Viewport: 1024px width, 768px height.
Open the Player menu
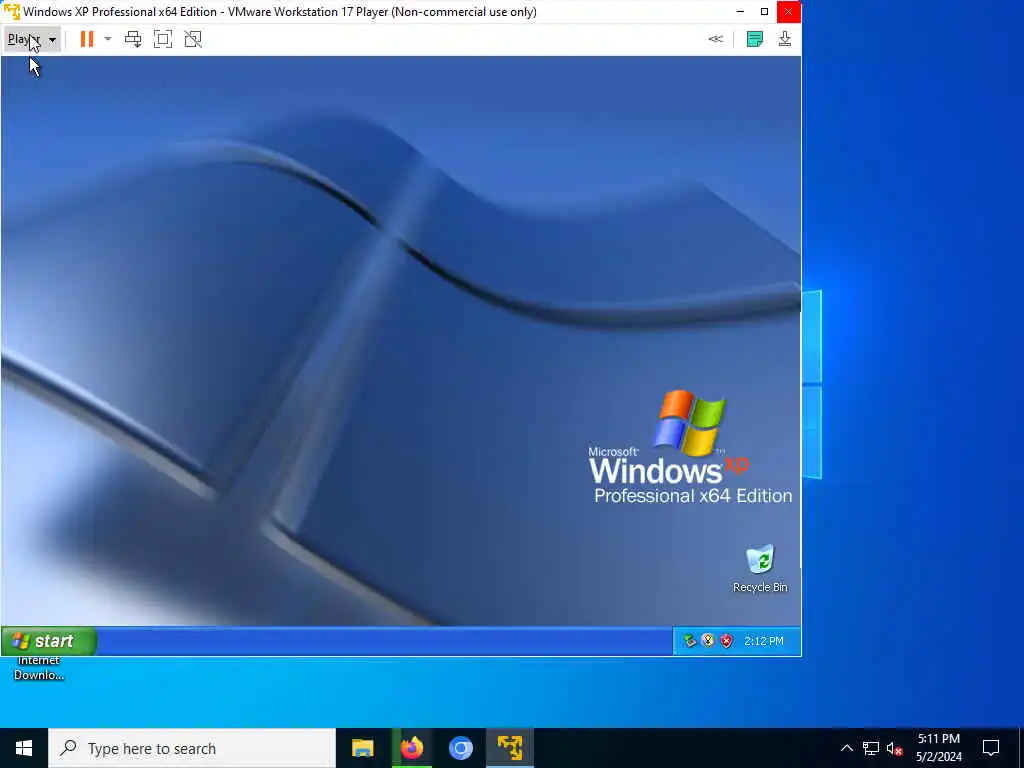coord(32,39)
